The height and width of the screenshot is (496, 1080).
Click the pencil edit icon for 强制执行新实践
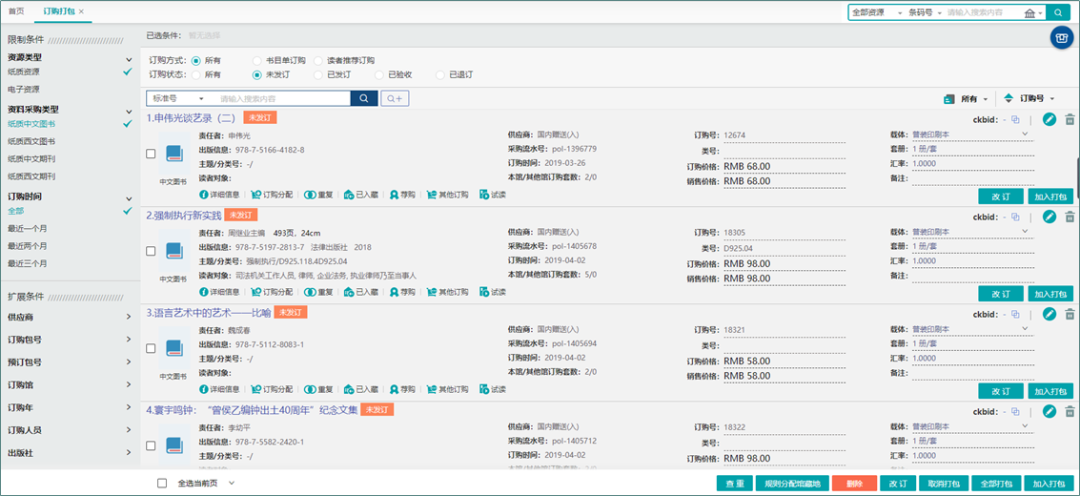[x=1049, y=217]
